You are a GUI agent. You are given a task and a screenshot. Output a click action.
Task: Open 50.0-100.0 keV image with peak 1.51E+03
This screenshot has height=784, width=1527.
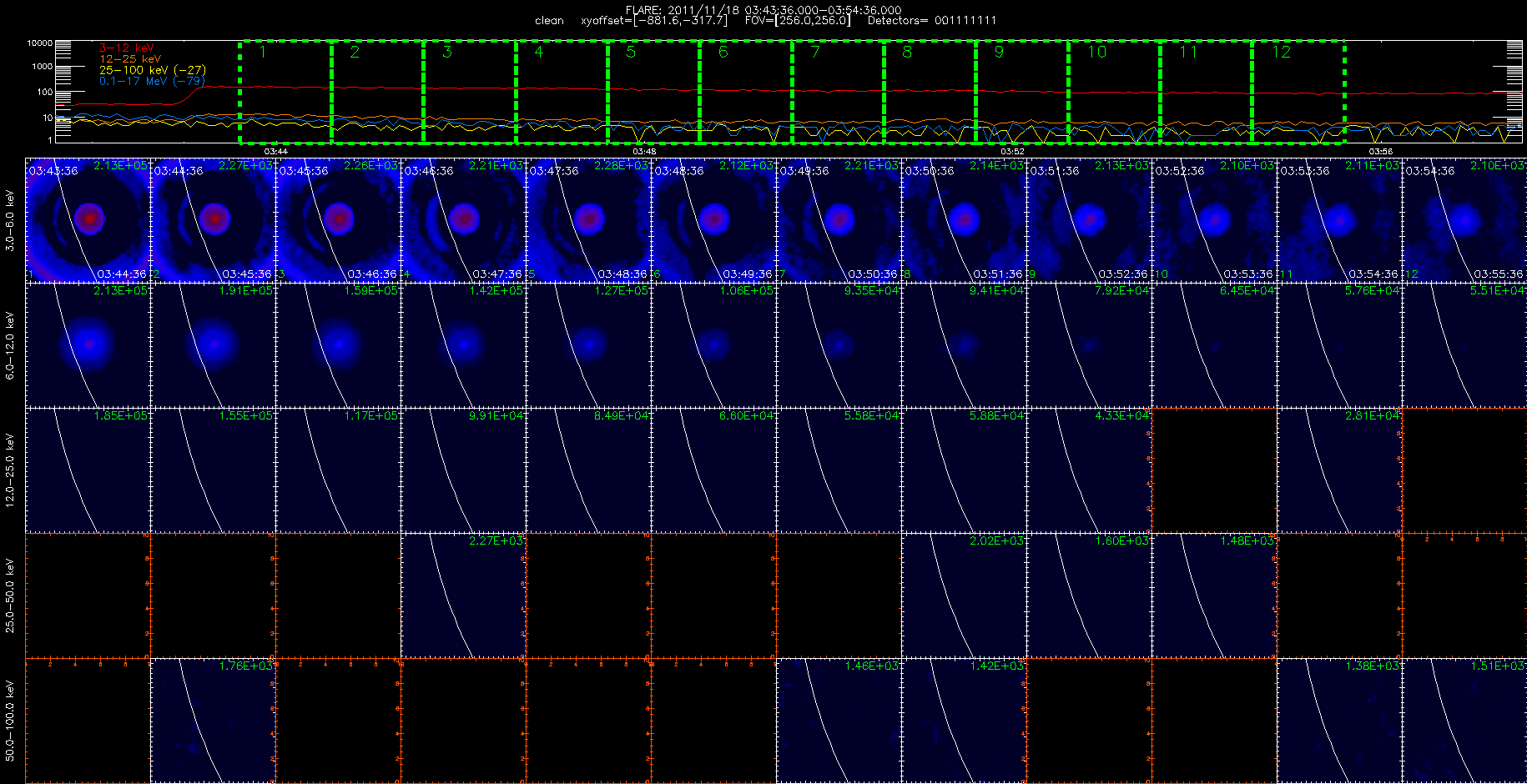pyautogui.click(x=1464, y=721)
